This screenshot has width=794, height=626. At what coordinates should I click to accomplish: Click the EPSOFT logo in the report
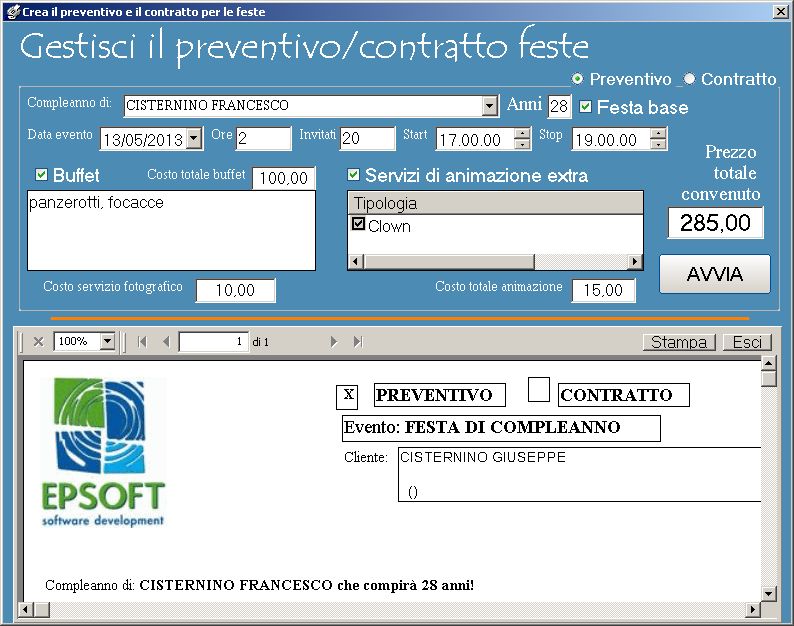103,452
